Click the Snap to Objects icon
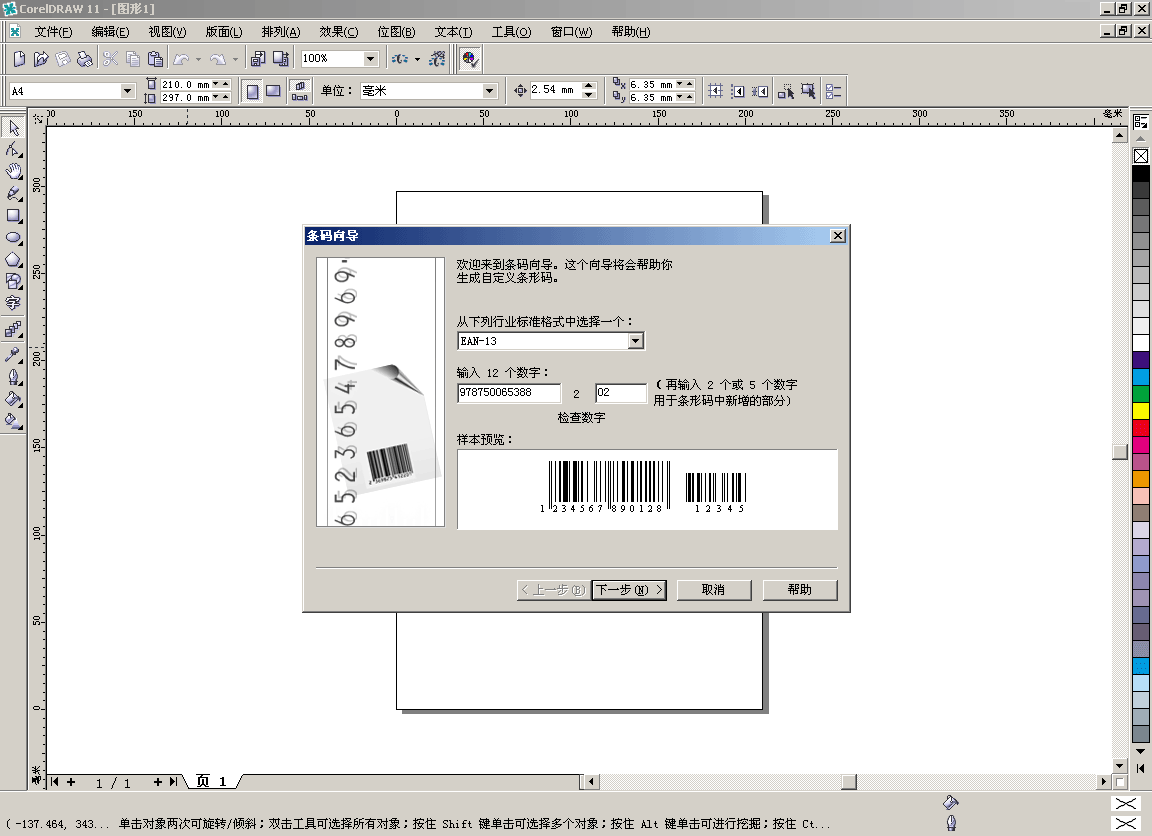 pyautogui.click(x=760, y=91)
